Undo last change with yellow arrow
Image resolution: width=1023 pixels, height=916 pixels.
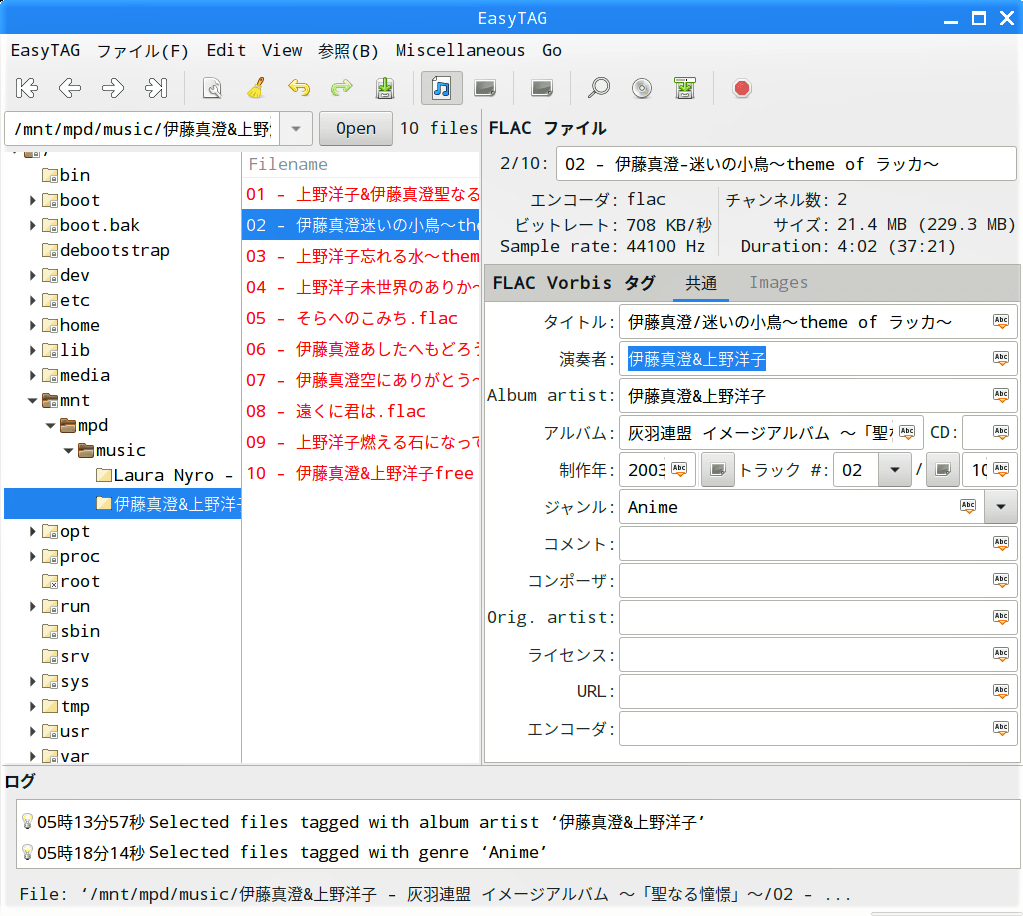point(299,88)
